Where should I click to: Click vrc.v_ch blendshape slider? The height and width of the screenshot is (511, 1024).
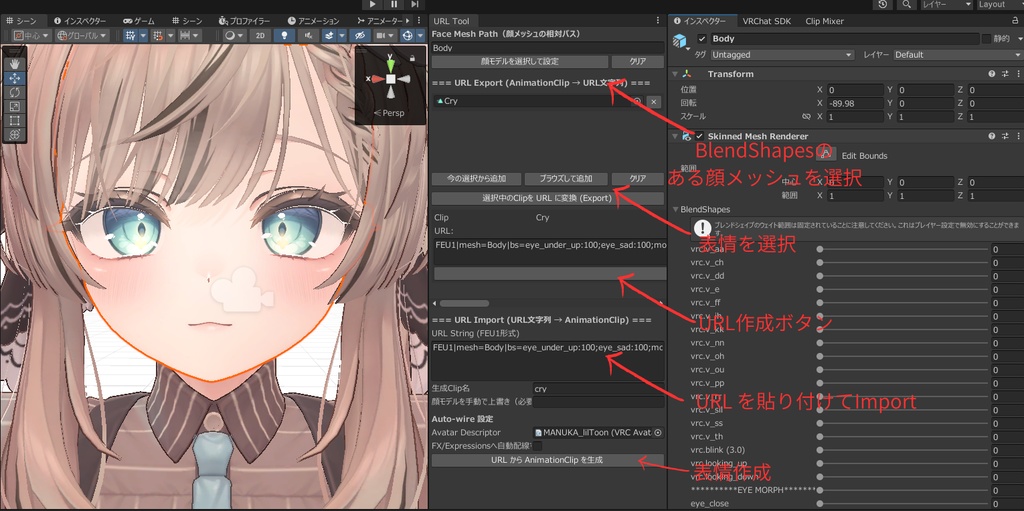click(x=903, y=263)
